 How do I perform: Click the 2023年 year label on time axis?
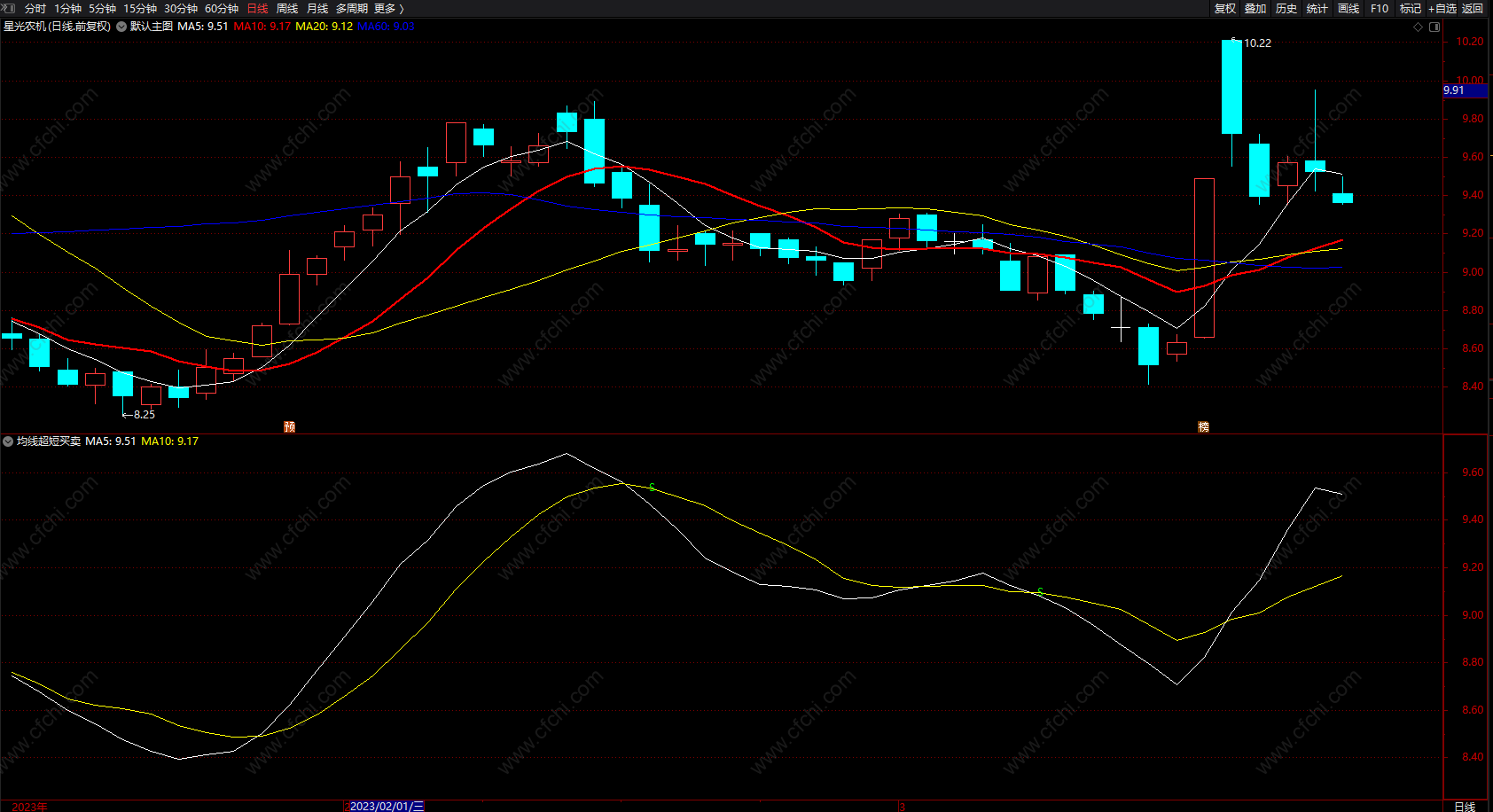[x=29, y=806]
